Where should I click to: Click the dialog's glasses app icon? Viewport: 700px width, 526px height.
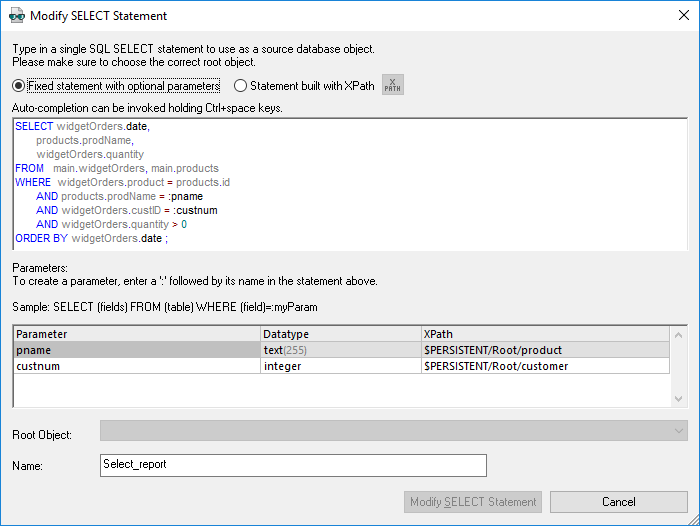tap(16, 16)
